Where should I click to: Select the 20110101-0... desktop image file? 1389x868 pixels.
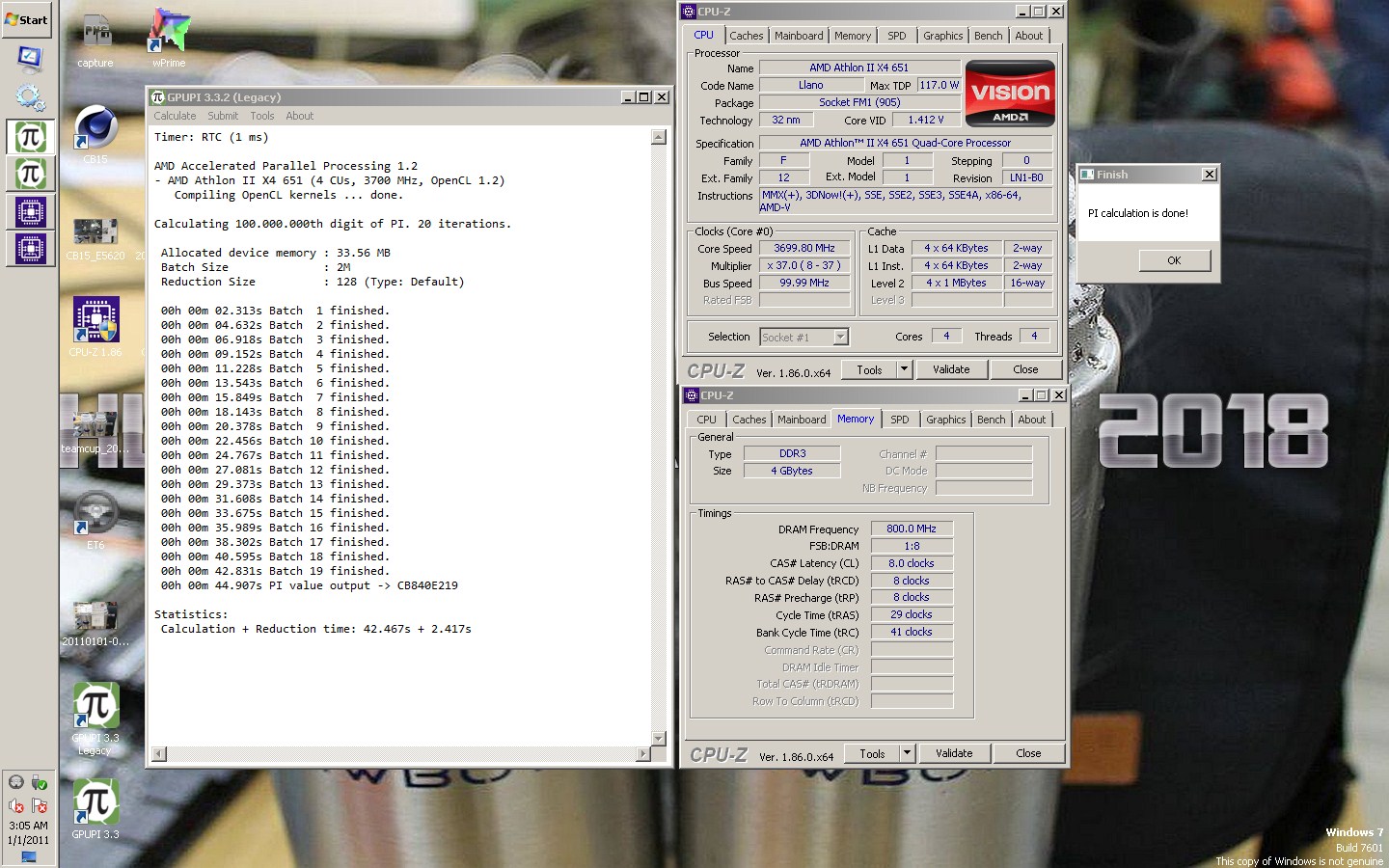[95, 623]
